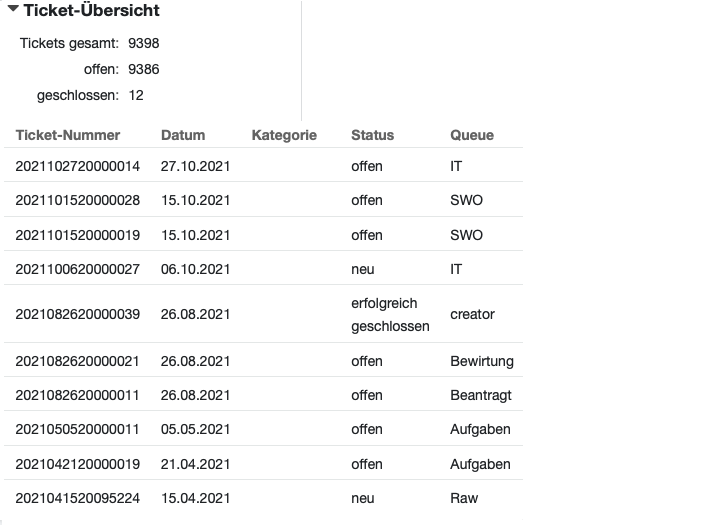Open ticket 2021100620000027
Image resolution: width=709 pixels, height=525 pixels.
(78, 269)
